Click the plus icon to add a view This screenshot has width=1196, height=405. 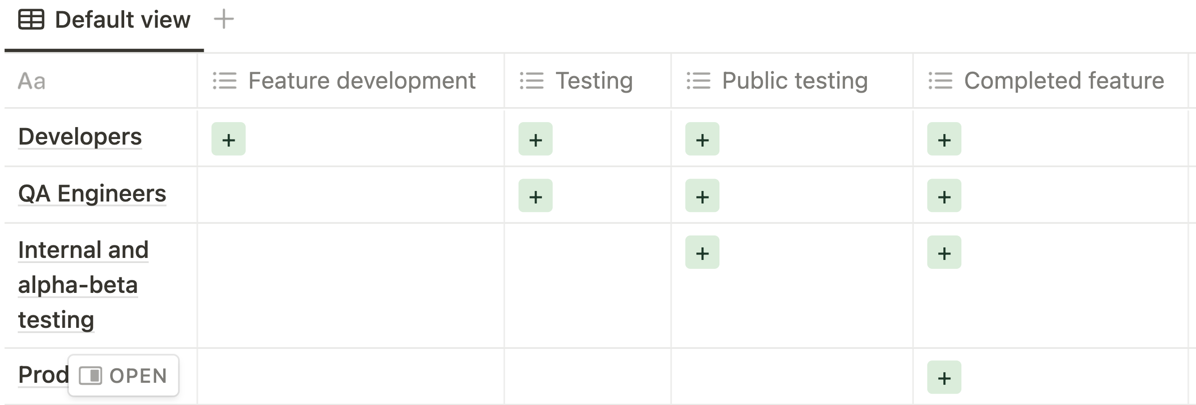tap(225, 19)
